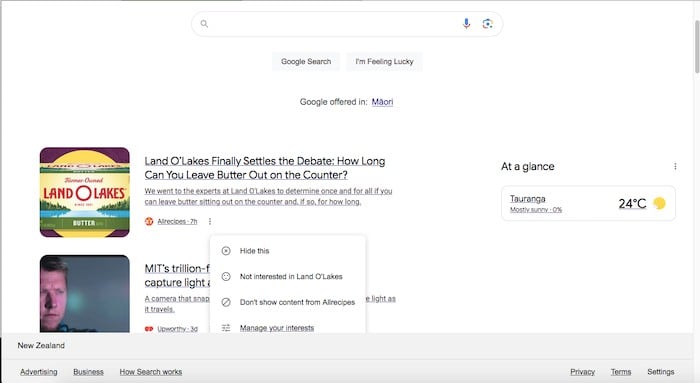Open the Upworthy - 3d source link
Viewport: 700px width, 383px height.
[178, 329]
